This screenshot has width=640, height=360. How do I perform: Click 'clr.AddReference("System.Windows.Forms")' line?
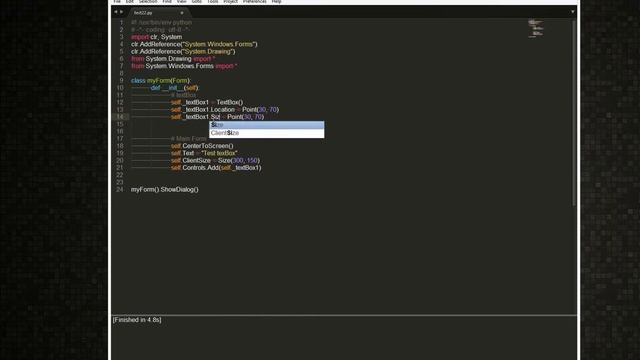(194, 44)
